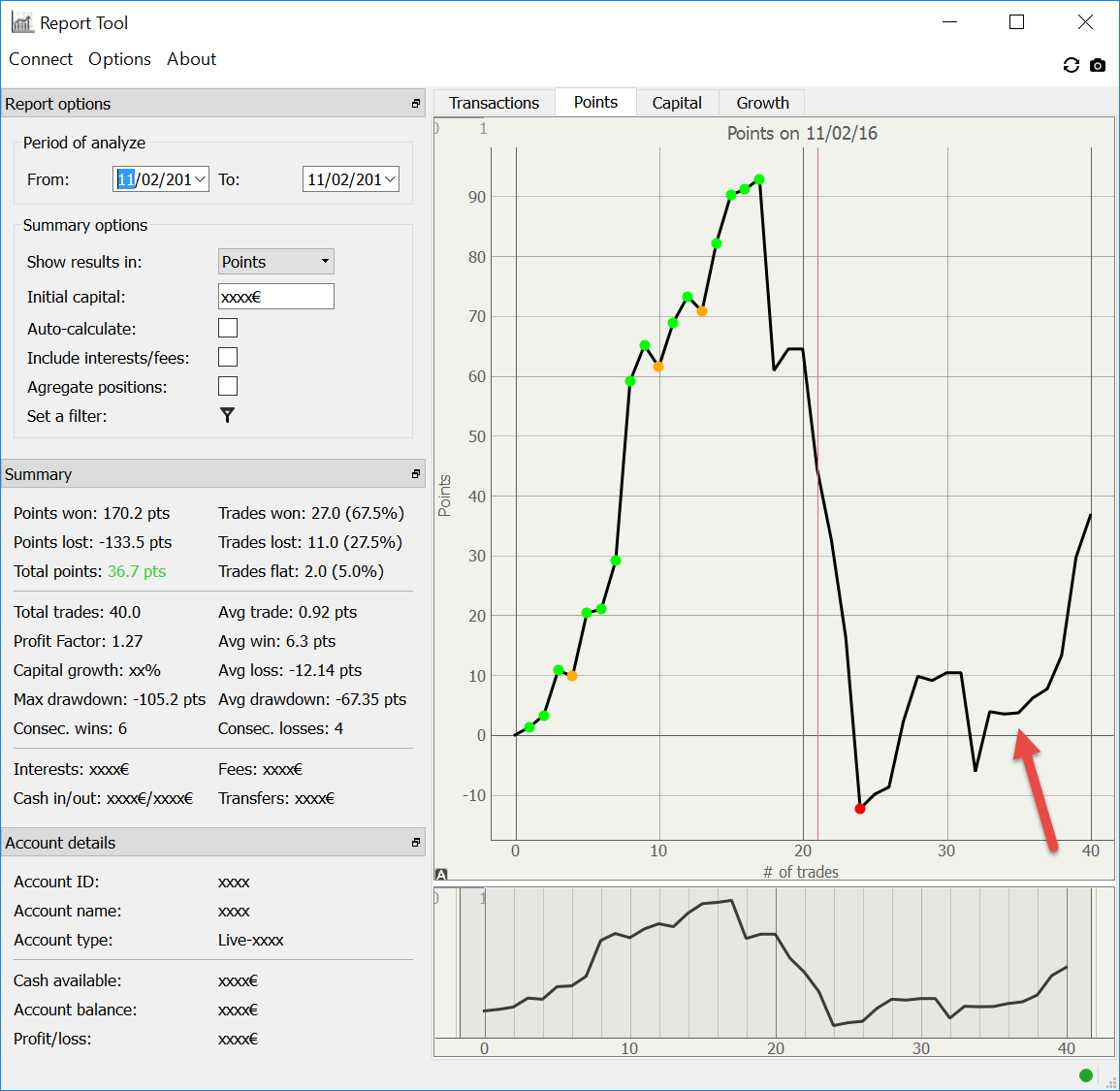Toggle the Include interests/fees checkbox
This screenshot has width=1120, height=1091.
(x=228, y=357)
